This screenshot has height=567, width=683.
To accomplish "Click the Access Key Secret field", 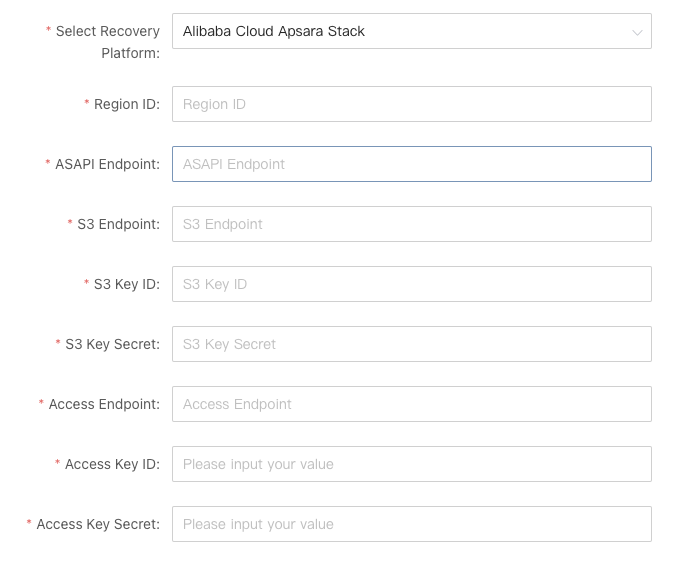I will [x=412, y=524].
